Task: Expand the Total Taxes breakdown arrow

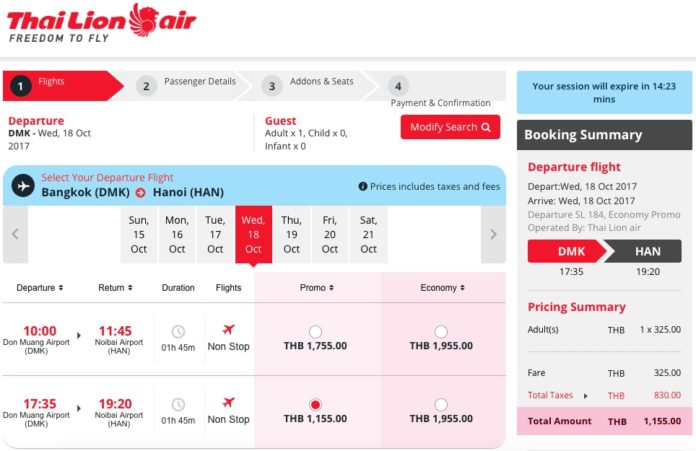Action: coord(585,396)
